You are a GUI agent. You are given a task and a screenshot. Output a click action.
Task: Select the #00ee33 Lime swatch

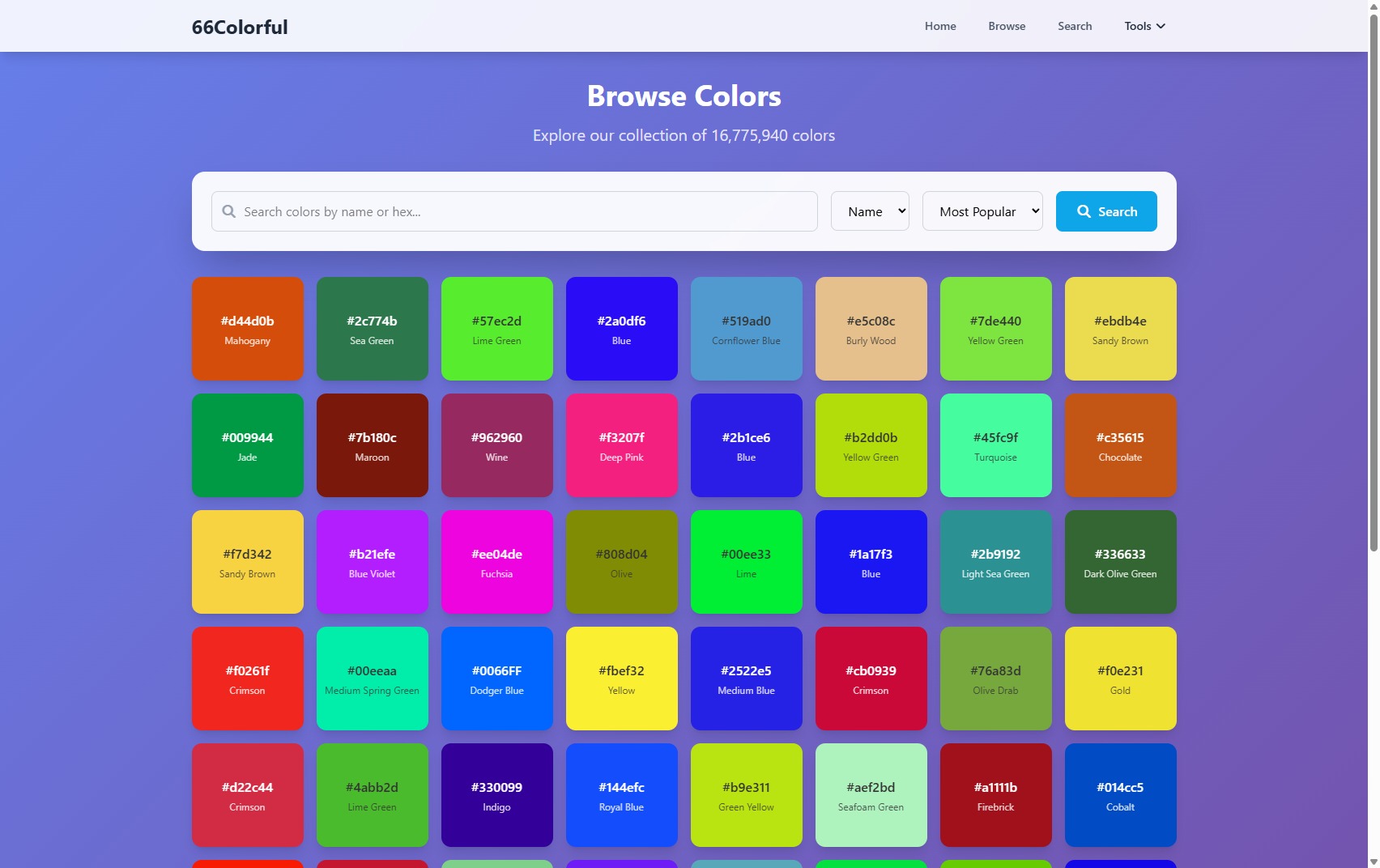(x=747, y=562)
